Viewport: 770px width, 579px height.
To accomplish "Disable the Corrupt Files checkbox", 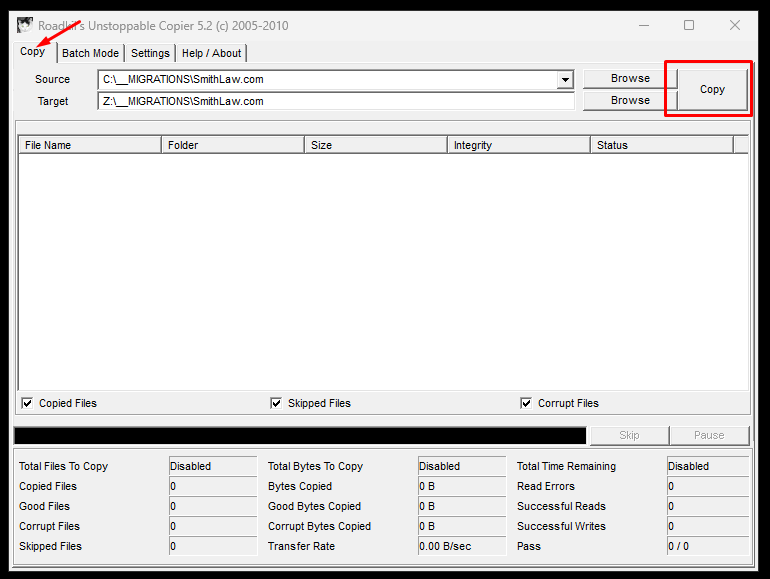I will (526, 403).
